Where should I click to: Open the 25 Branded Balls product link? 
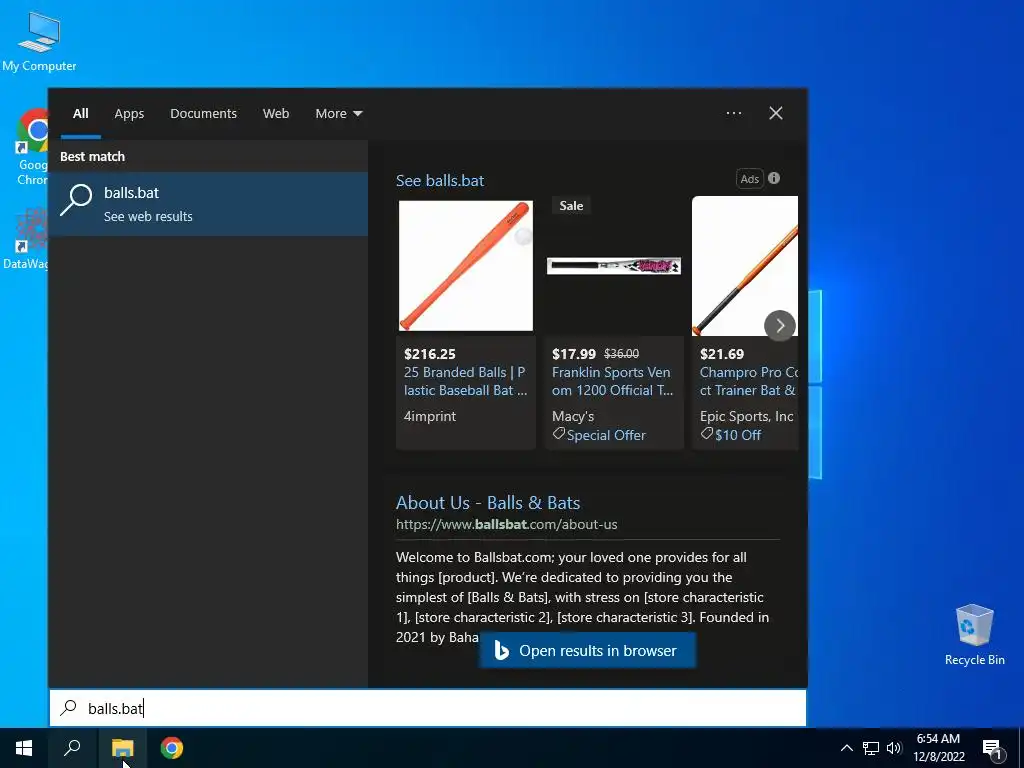pyautogui.click(x=465, y=381)
